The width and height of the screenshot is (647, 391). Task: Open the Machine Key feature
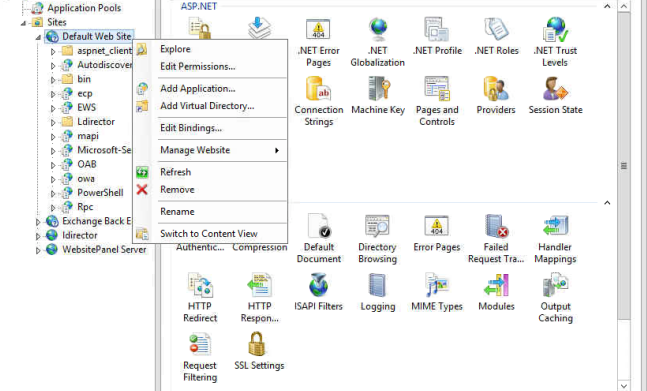coord(378,96)
